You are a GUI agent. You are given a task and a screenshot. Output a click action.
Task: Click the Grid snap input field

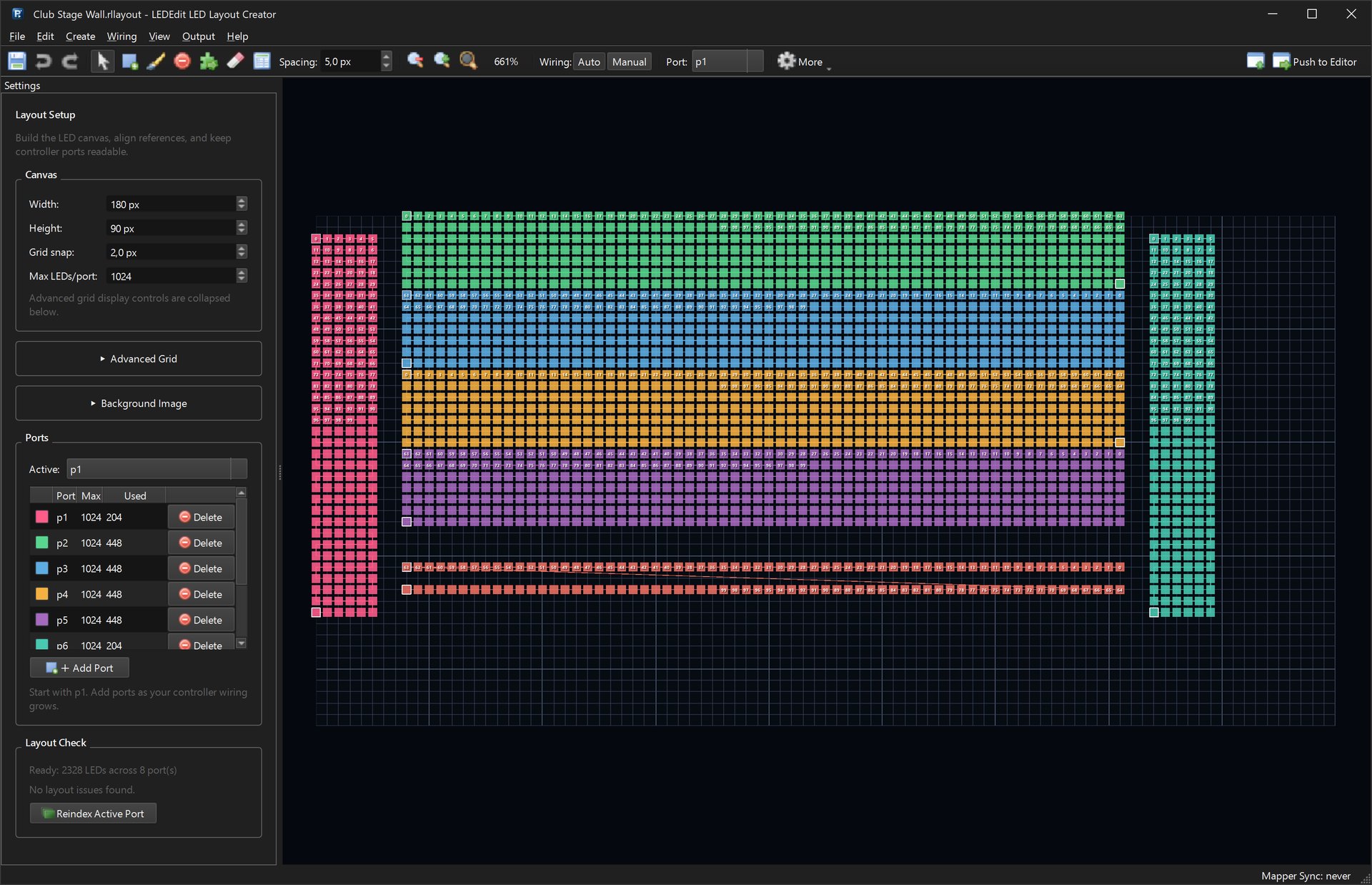click(x=171, y=252)
